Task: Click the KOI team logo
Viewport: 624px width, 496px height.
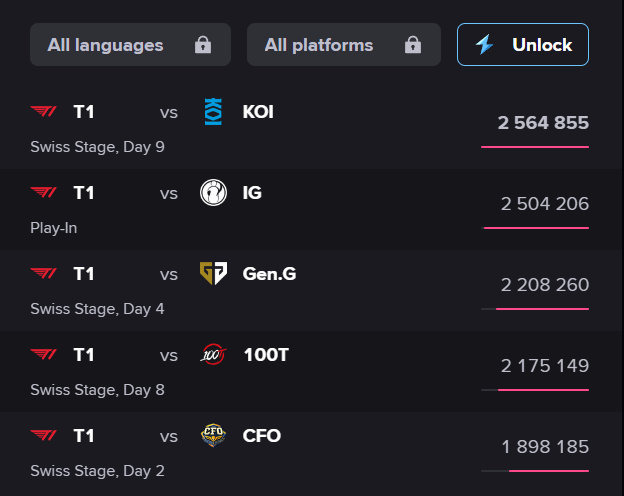Action: [x=213, y=111]
